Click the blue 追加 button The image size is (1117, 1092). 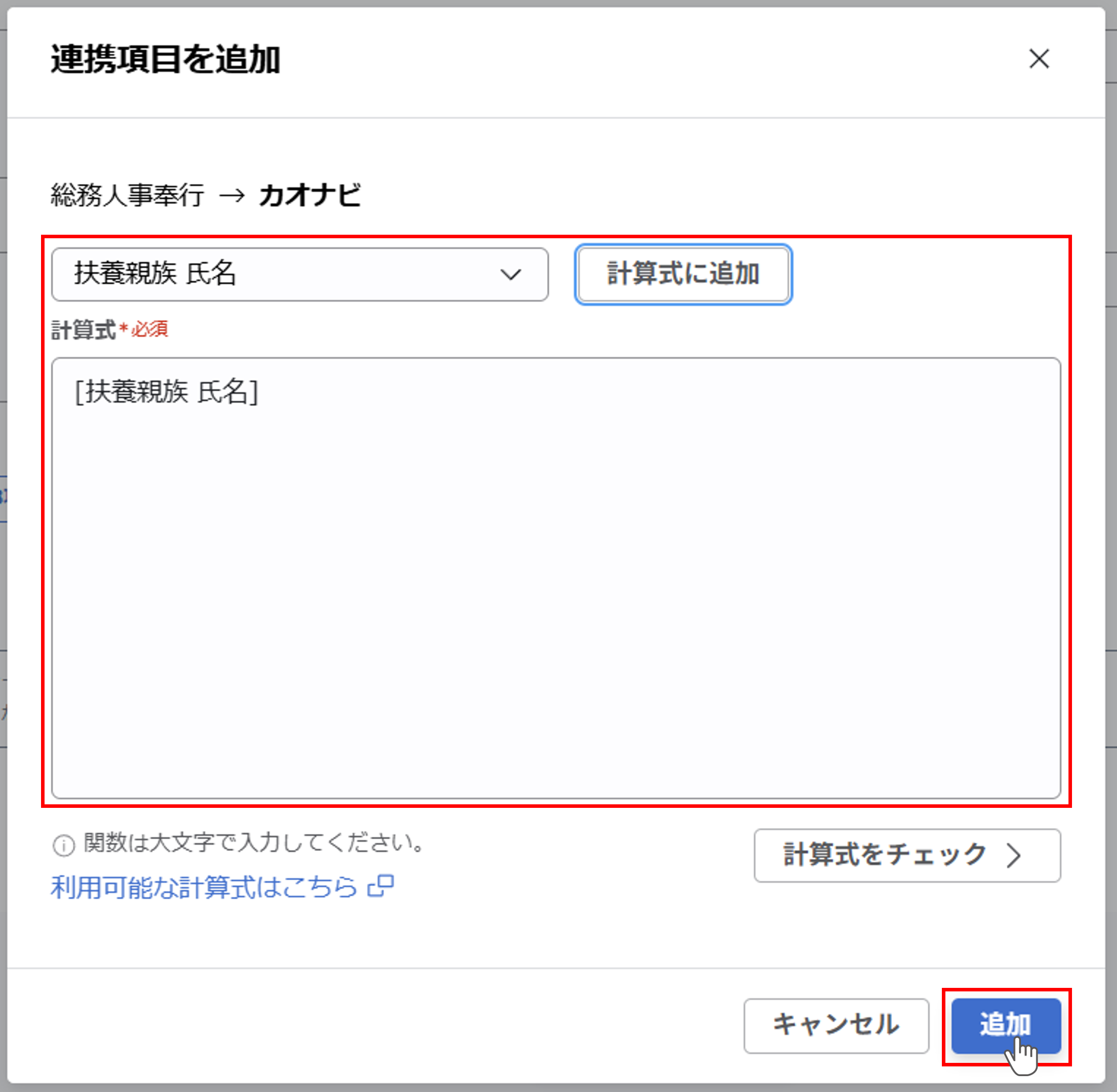coord(1006,1026)
